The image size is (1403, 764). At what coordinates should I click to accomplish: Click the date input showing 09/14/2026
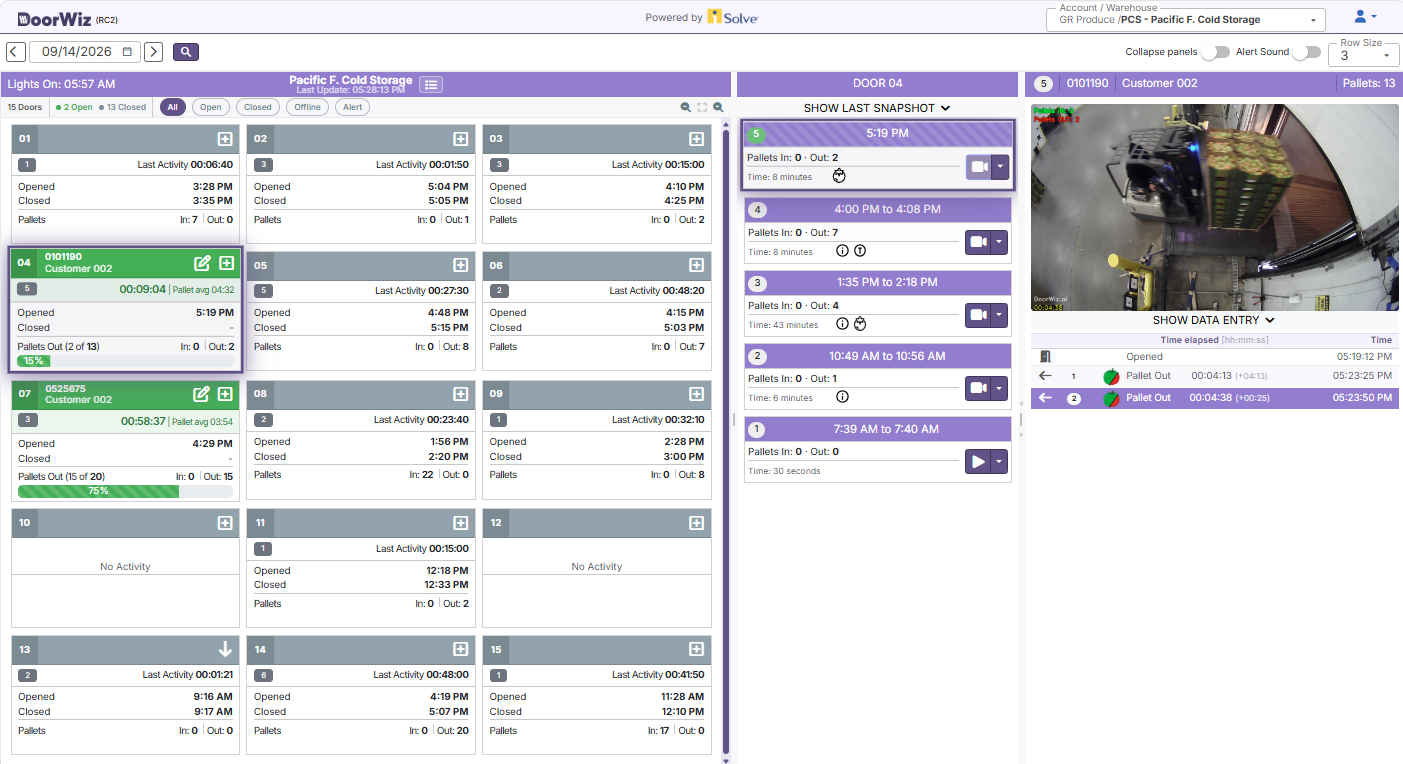tap(85, 52)
